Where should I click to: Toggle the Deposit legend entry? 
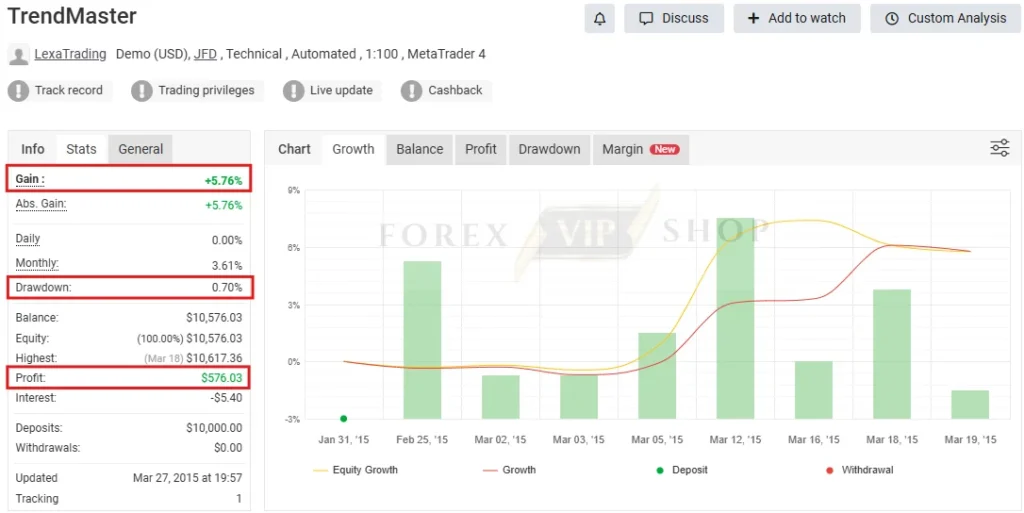(x=682, y=470)
